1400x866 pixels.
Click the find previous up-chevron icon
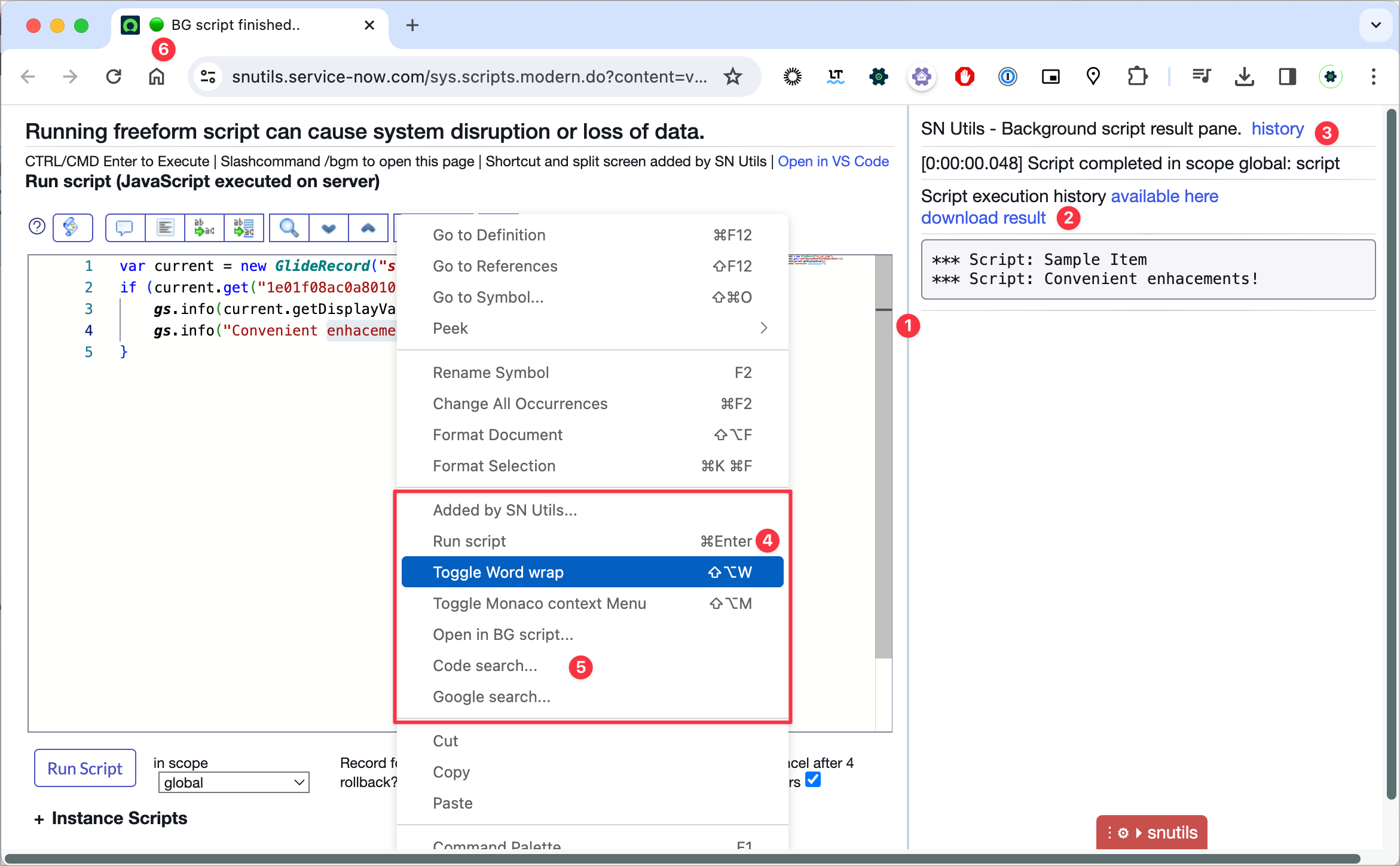pos(368,228)
